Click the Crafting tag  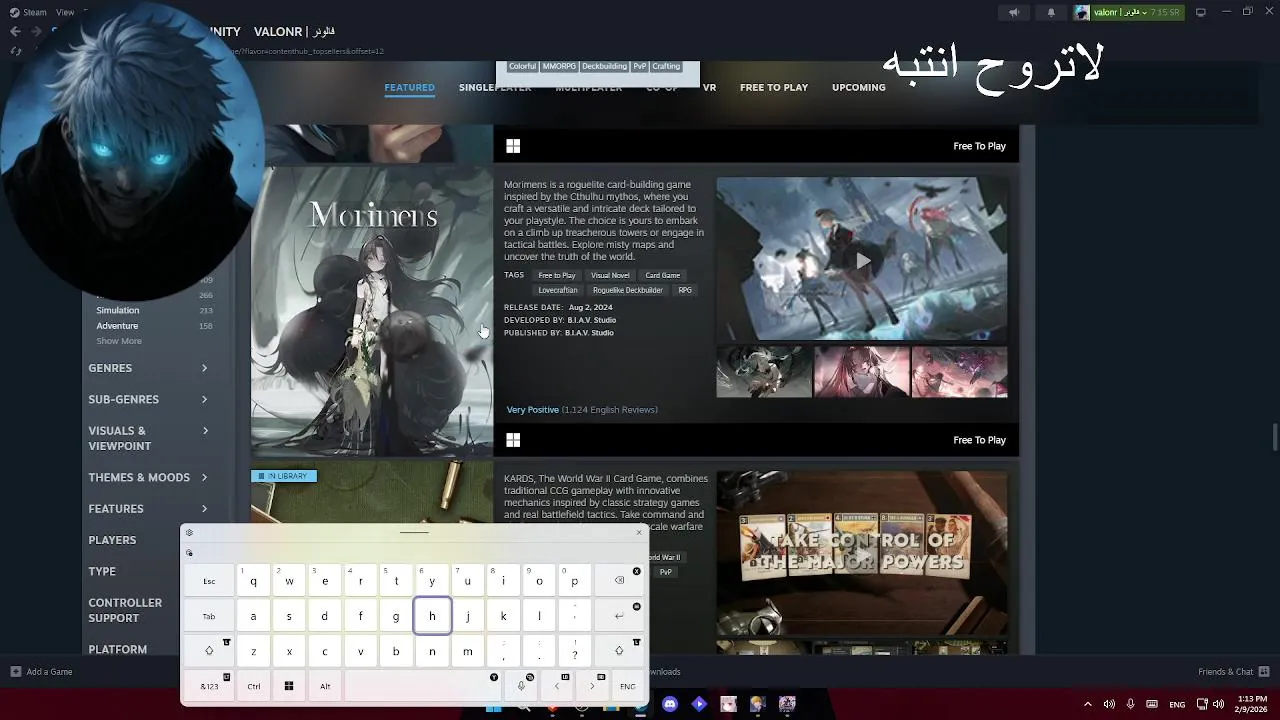(x=666, y=66)
